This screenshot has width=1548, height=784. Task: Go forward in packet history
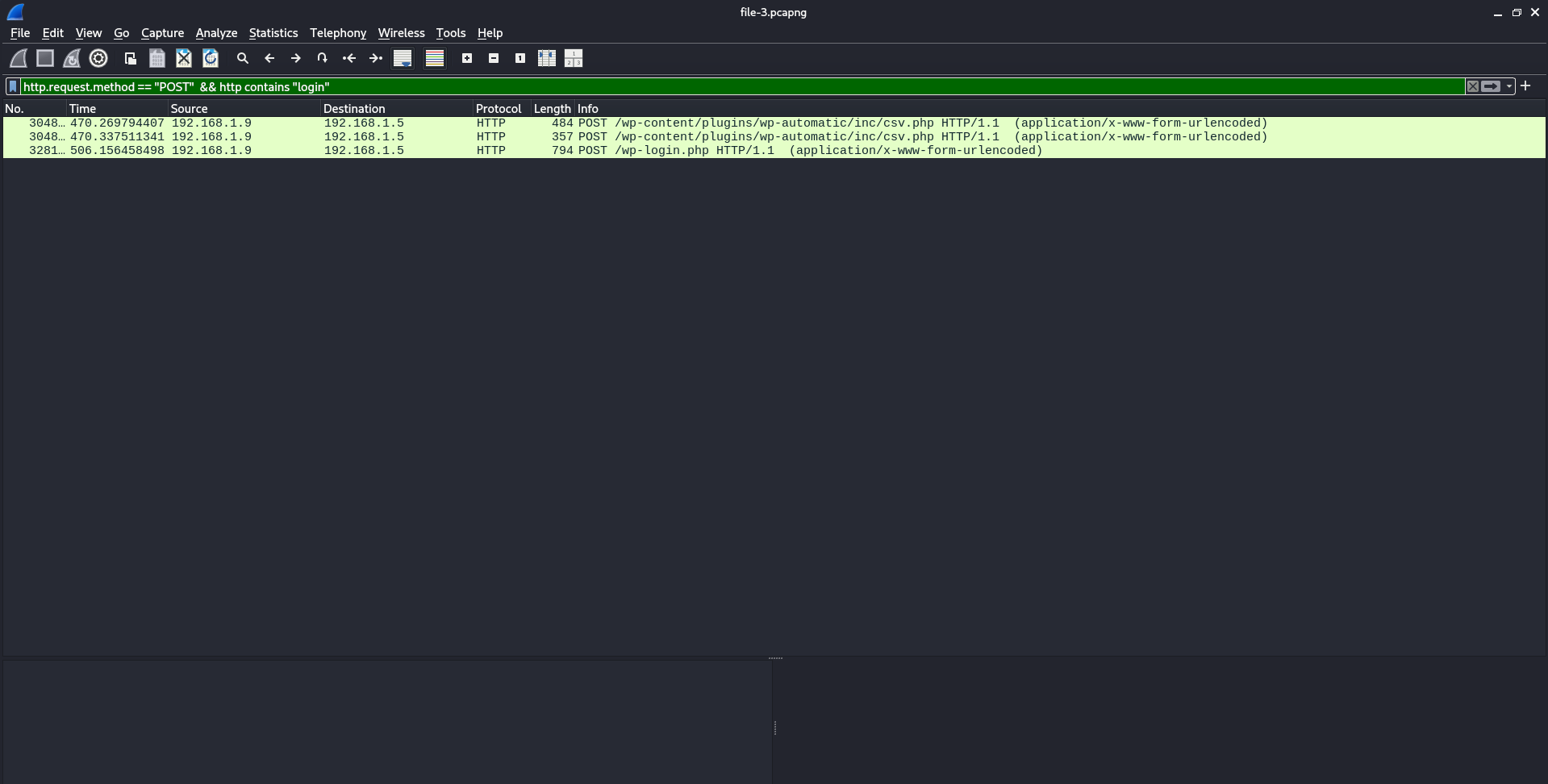click(x=296, y=58)
